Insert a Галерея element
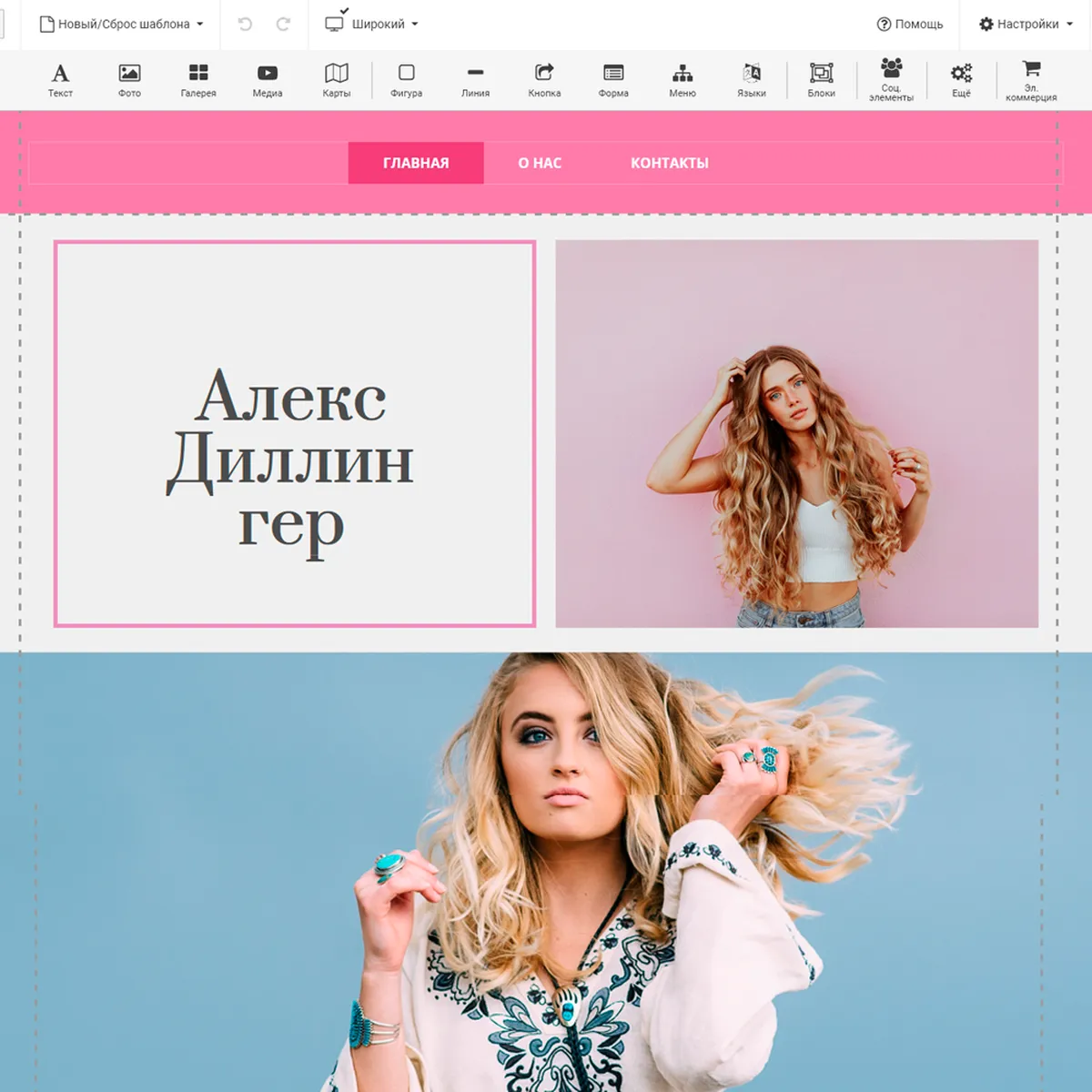This screenshot has height=1092, width=1092. pyautogui.click(x=198, y=80)
